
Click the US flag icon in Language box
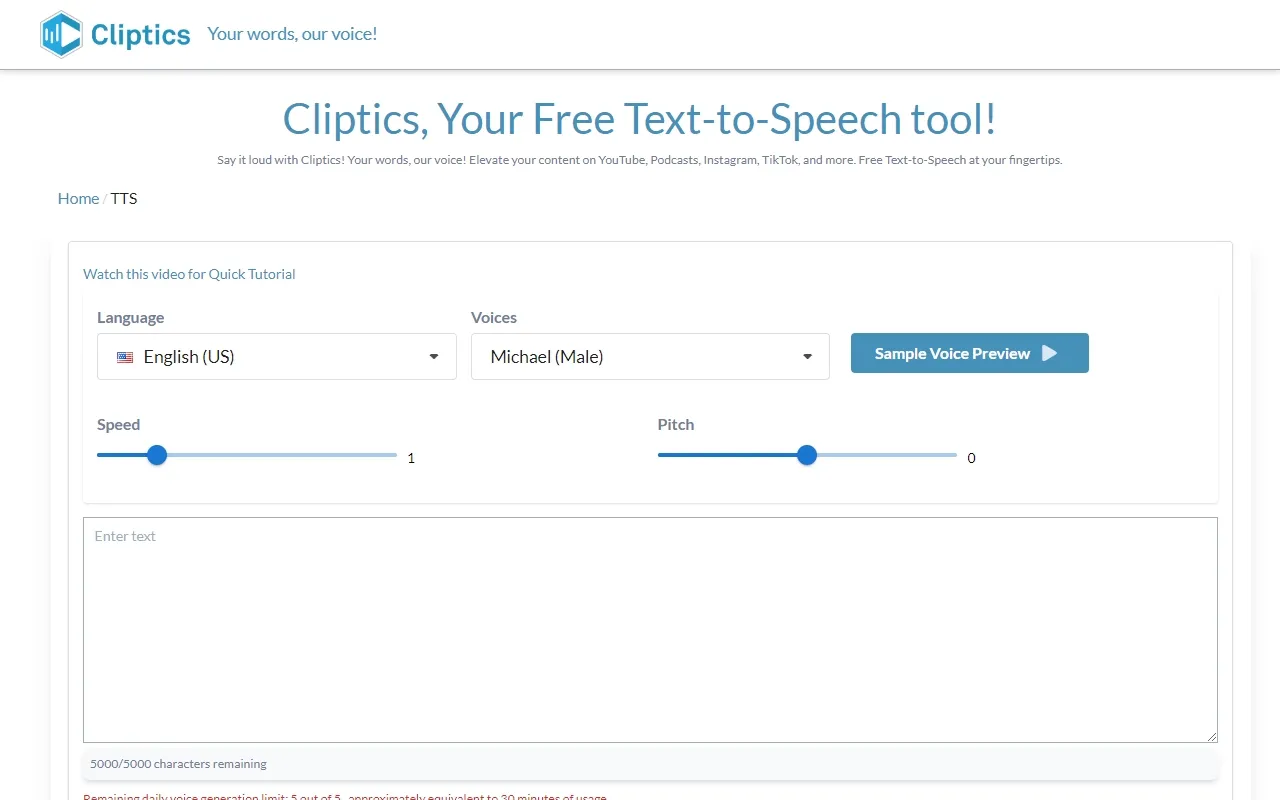(125, 357)
